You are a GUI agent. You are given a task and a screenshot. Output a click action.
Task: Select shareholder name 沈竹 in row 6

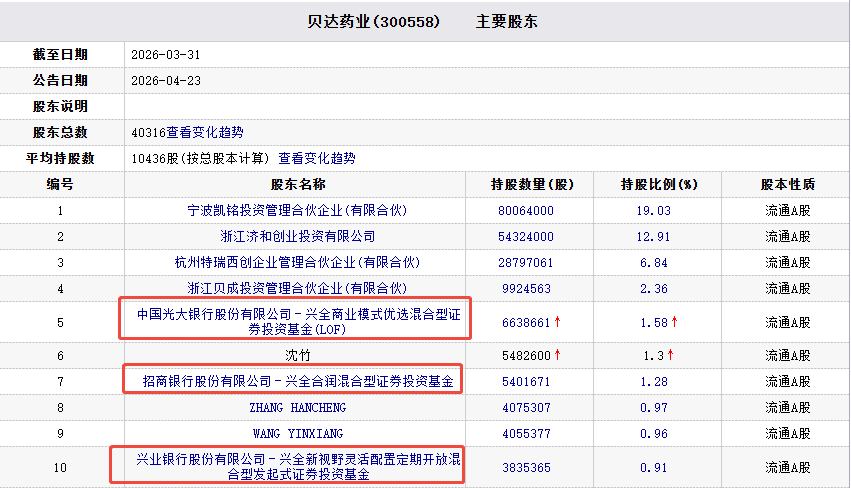pos(297,355)
